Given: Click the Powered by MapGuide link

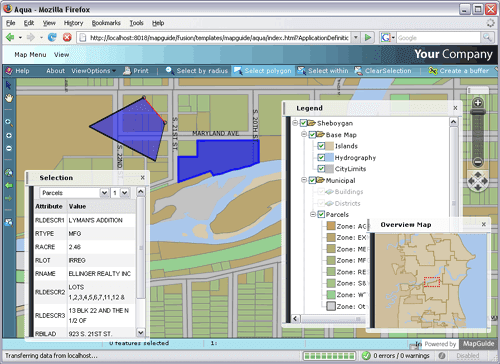Looking at the screenshot, I should (x=459, y=344).
